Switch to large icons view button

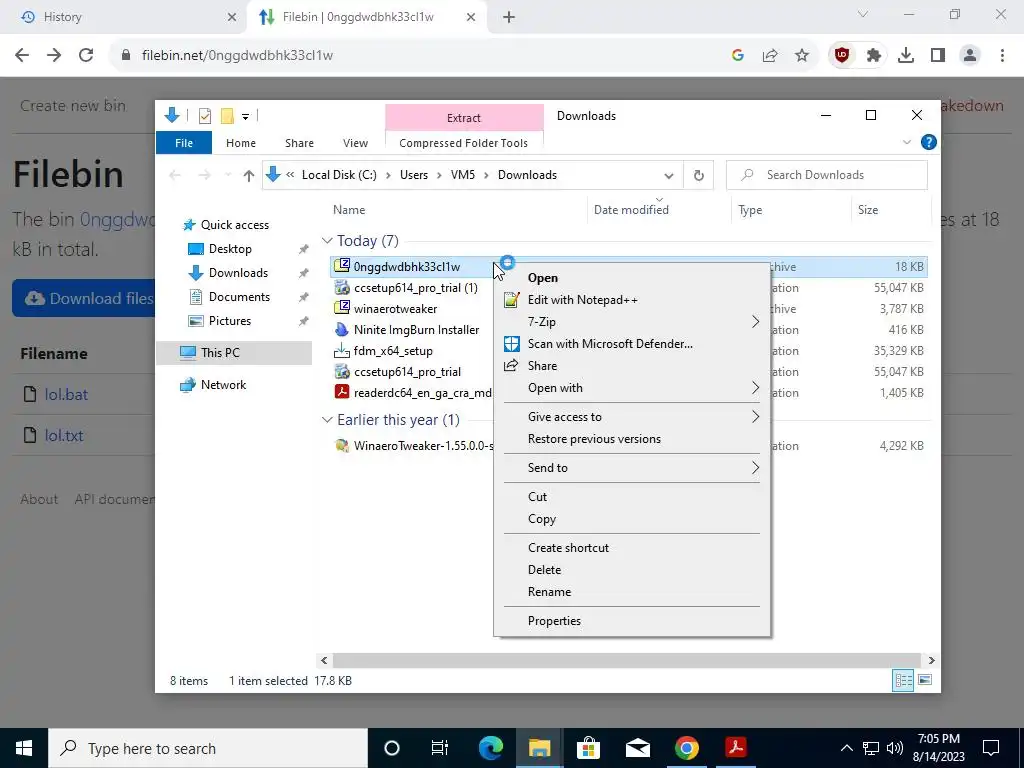point(925,680)
